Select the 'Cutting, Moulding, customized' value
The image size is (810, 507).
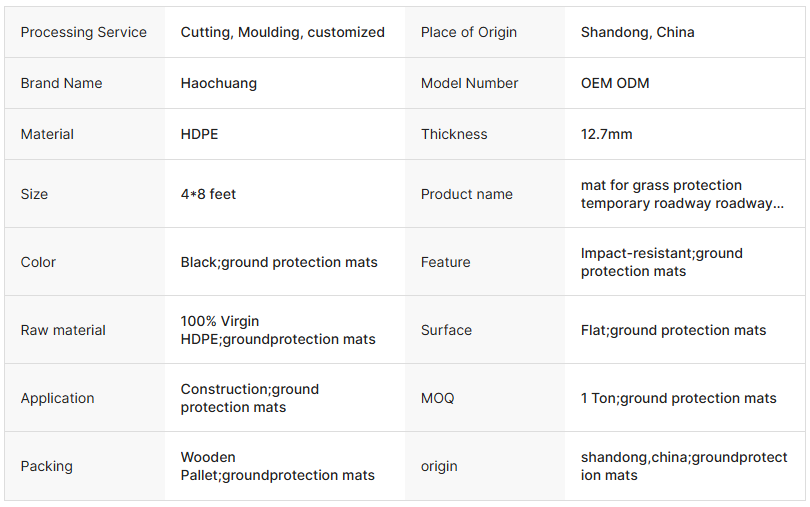coord(282,32)
